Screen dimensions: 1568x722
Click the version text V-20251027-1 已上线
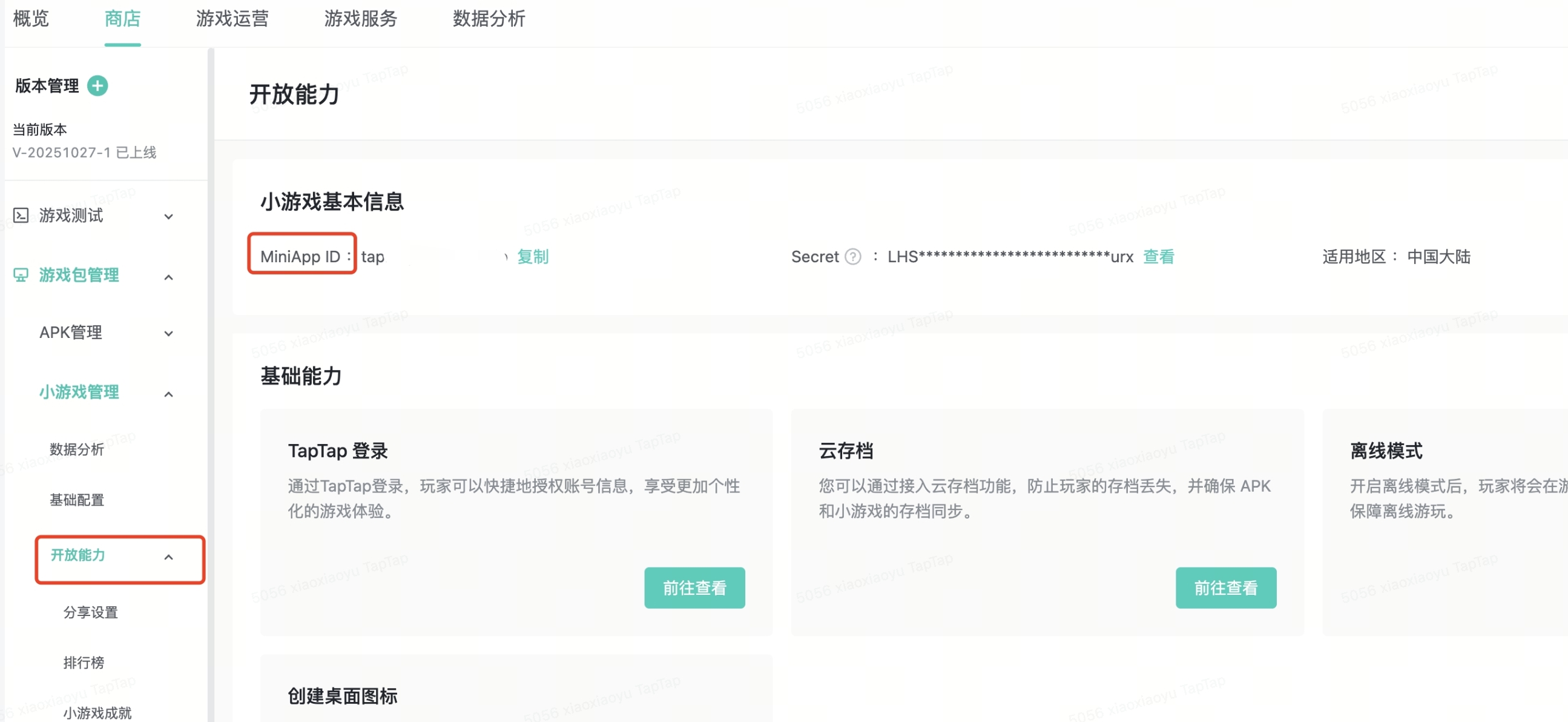point(85,152)
